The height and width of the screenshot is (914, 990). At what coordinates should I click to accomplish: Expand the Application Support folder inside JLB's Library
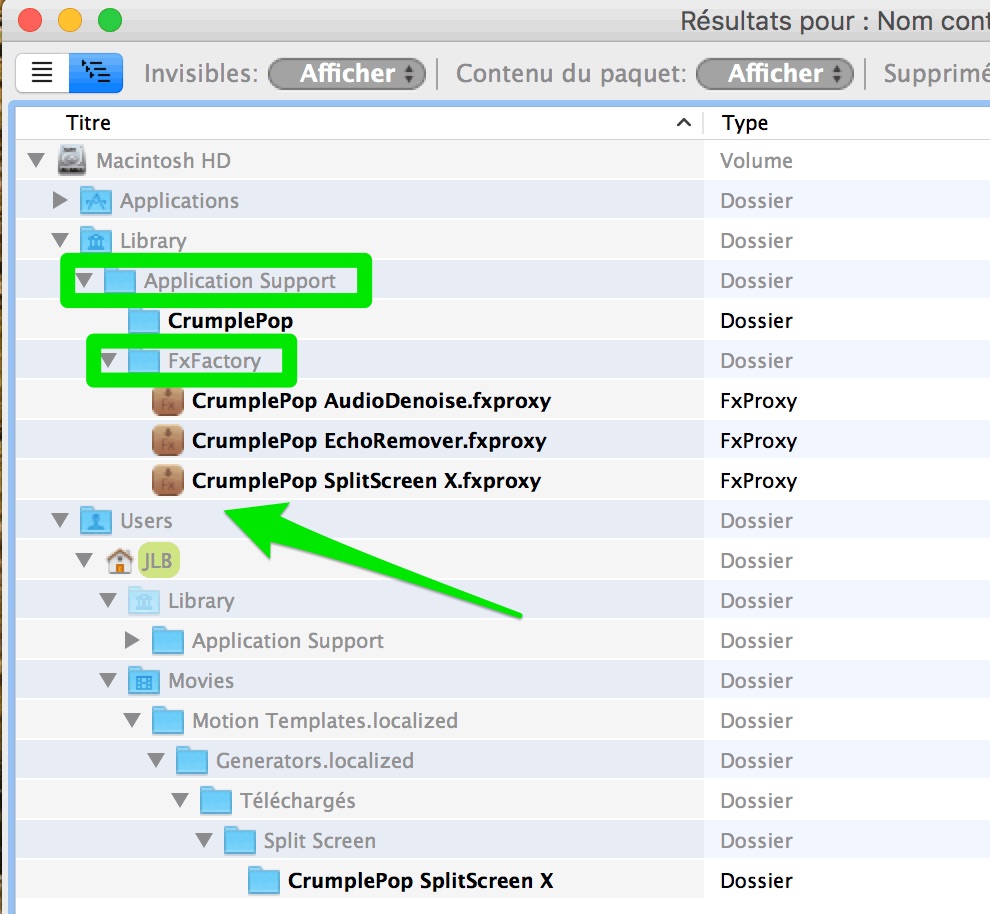click(132, 640)
